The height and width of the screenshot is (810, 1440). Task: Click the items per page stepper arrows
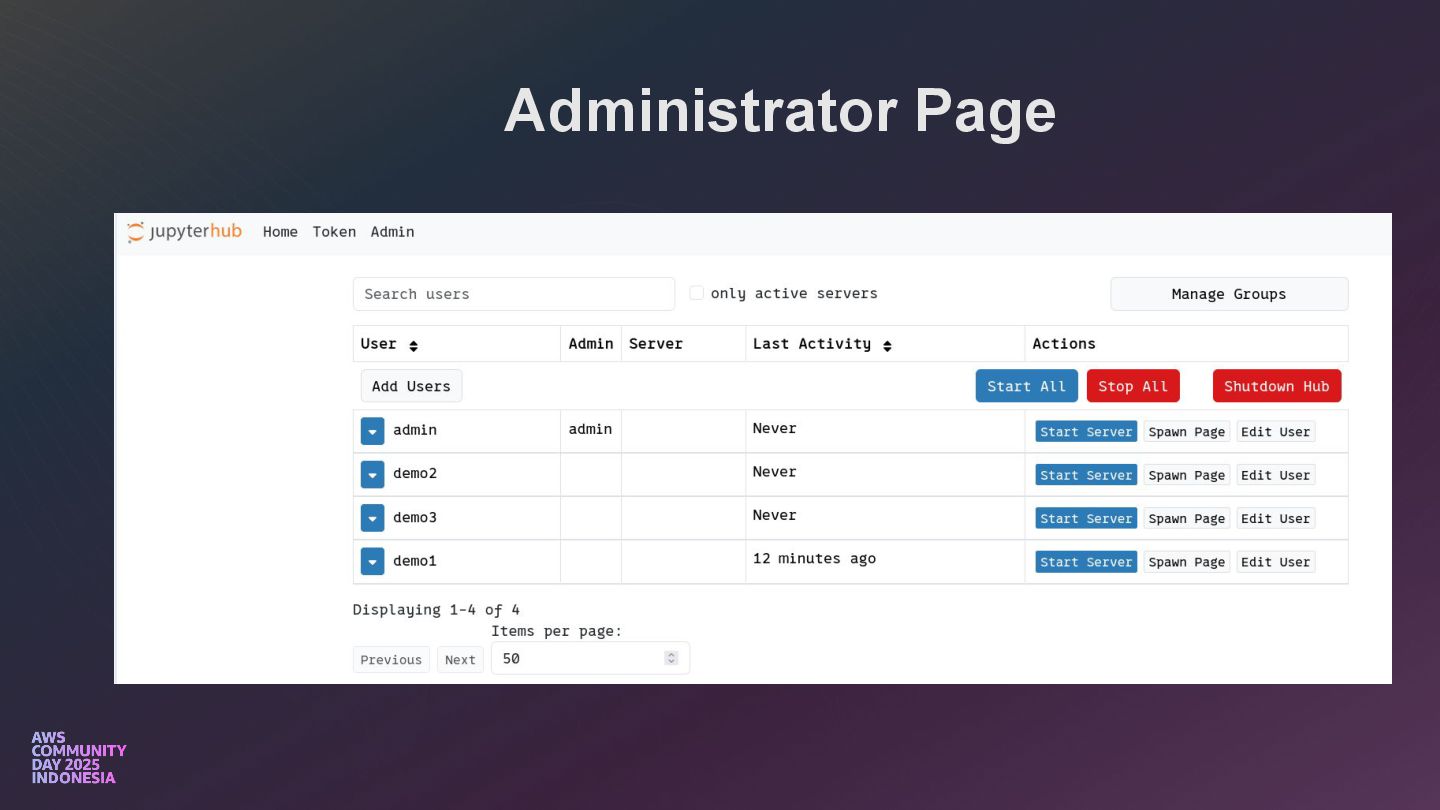(x=671, y=658)
